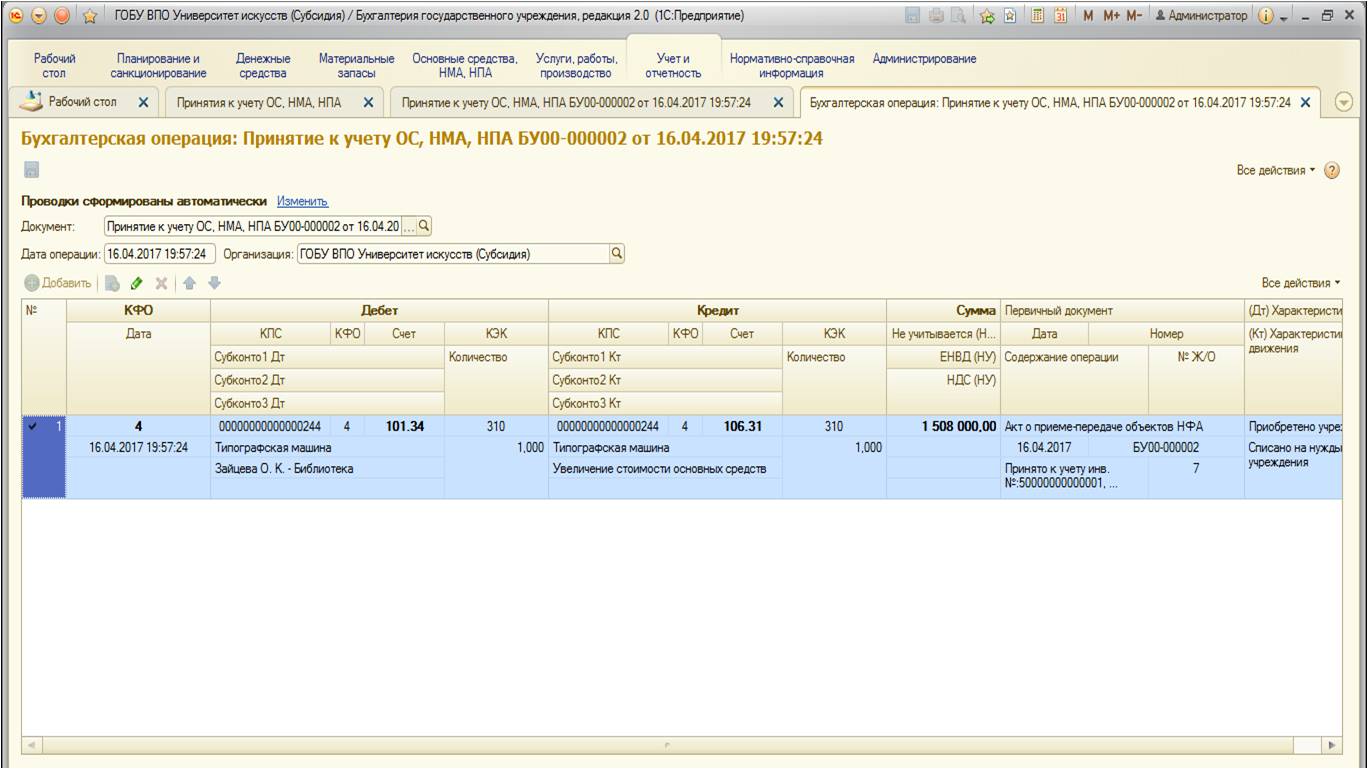1368x769 pixels.
Task: Click the magnifier icon in Документ field
Action: [x=424, y=226]
